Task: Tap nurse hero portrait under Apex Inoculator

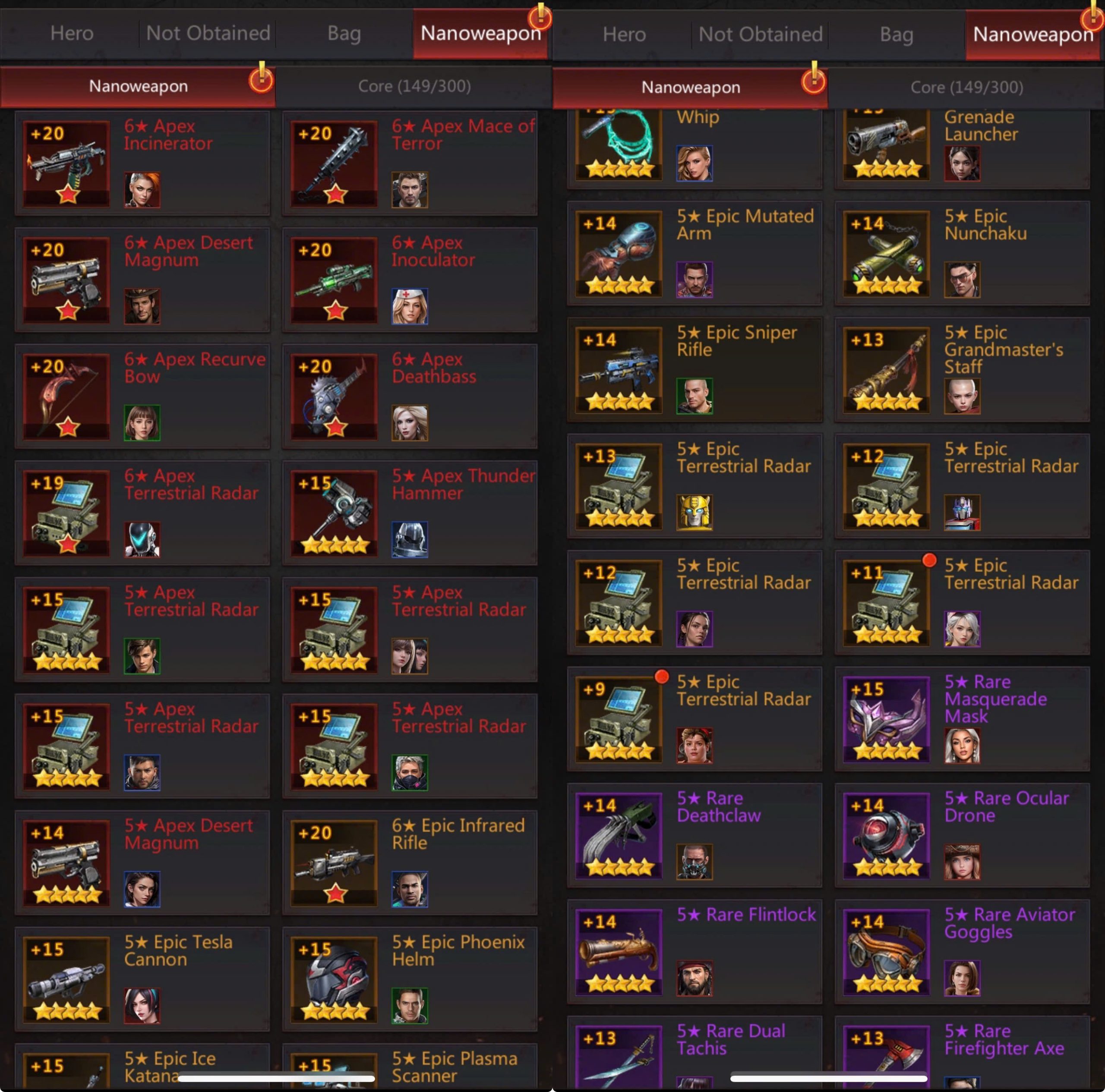Action: 410,306
